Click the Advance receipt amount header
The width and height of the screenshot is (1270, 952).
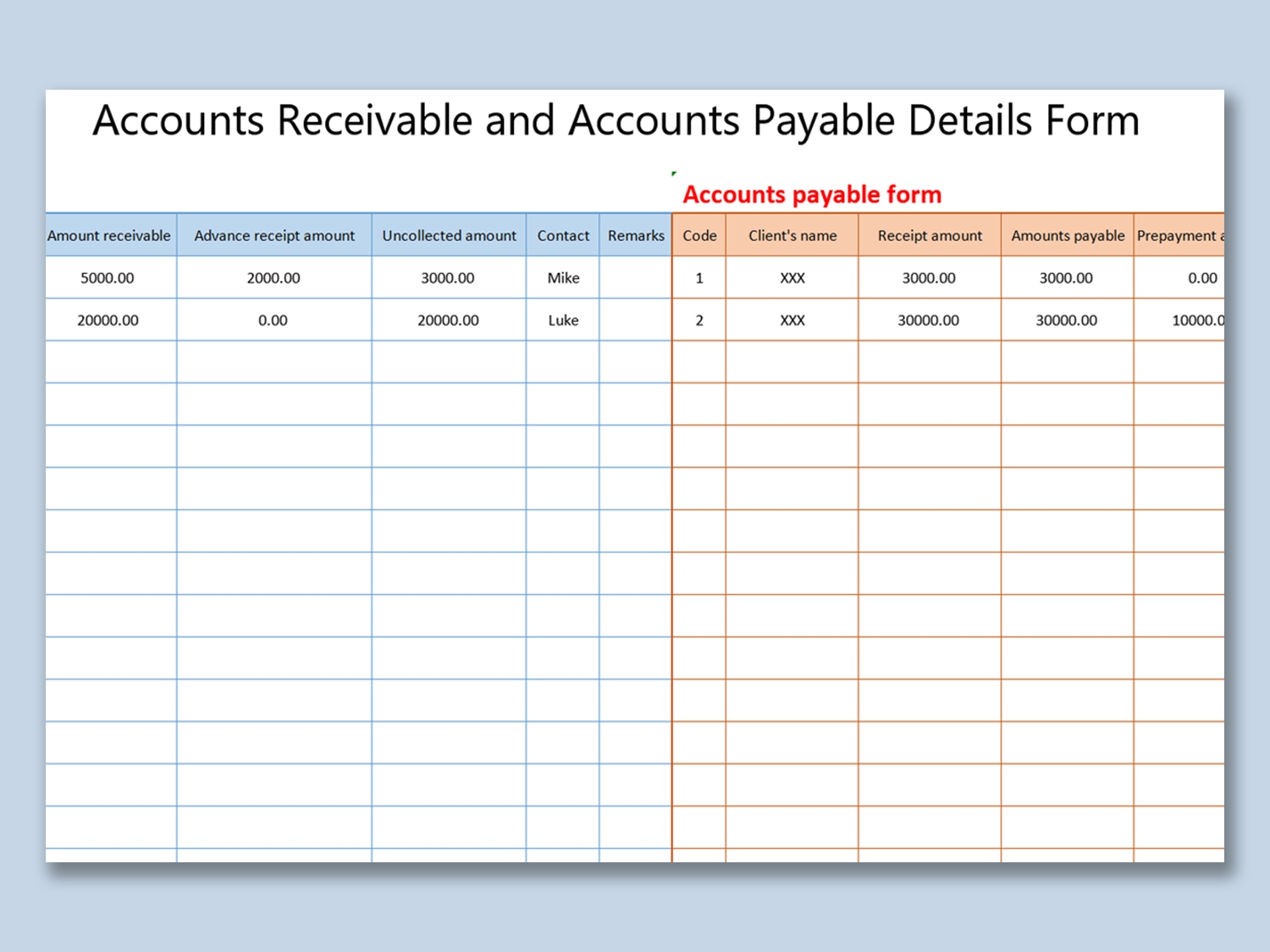(x=274, y=235)
